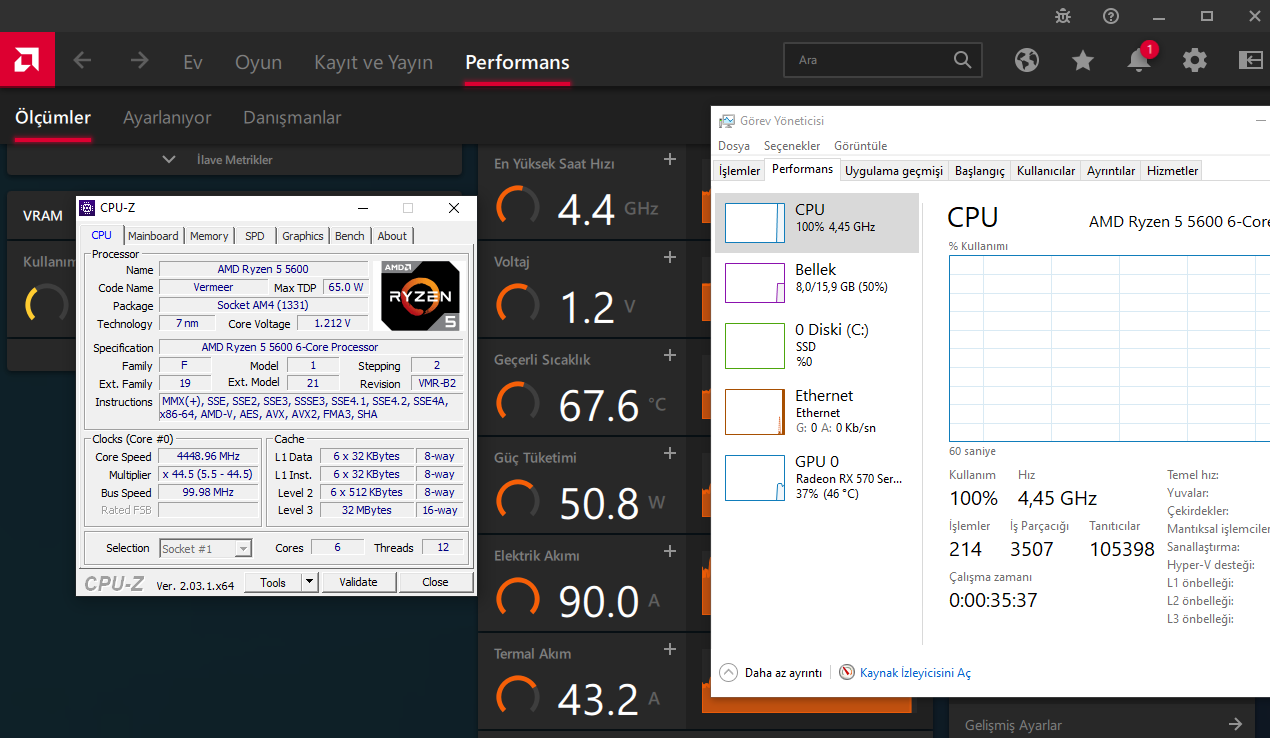Switch to Ayarlanıyor sub-tab
The height and width of the screenshot is (738, 1270).
tap(167, 117)
